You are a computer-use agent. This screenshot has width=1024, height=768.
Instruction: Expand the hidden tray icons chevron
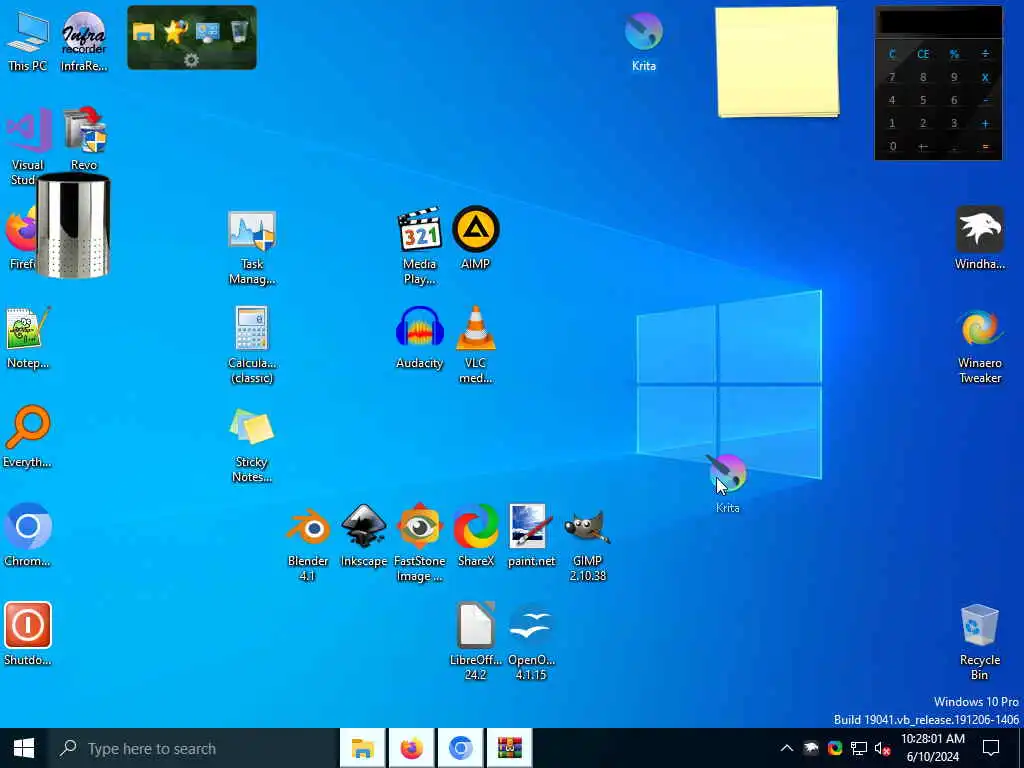(x=787, y=748)
